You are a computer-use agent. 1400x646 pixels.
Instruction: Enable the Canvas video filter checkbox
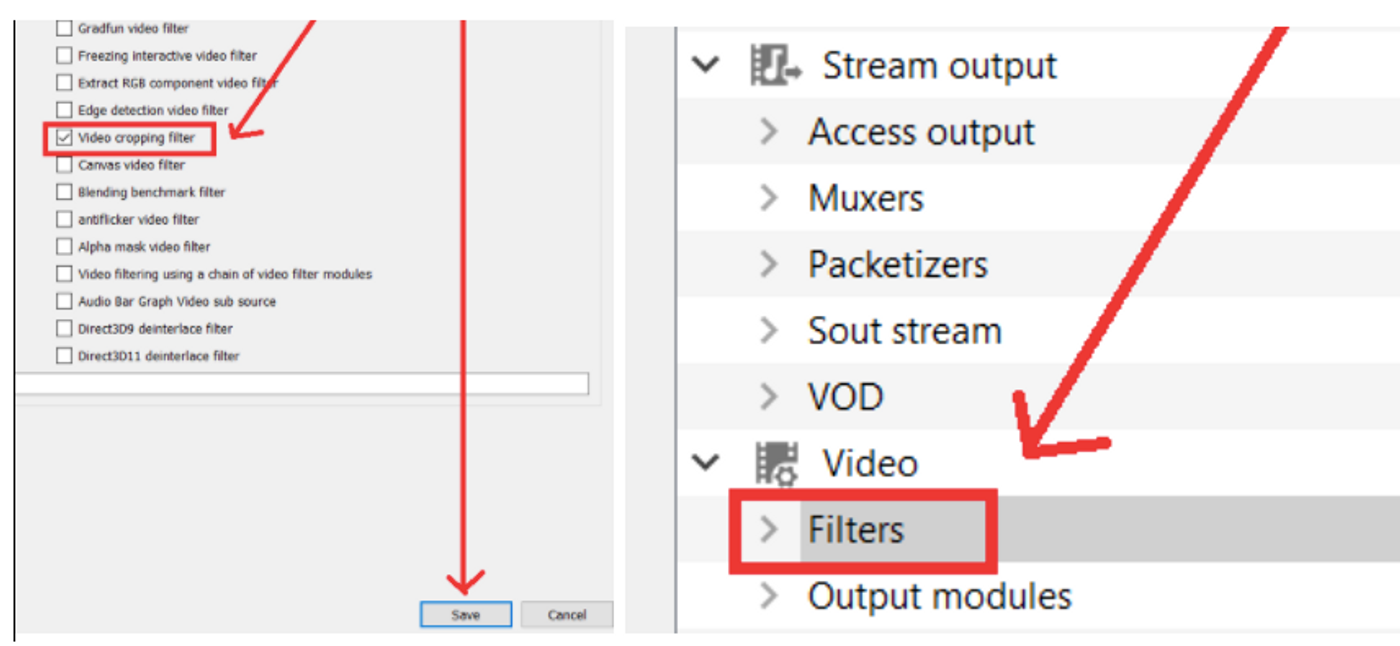click(x=65, y=165)
